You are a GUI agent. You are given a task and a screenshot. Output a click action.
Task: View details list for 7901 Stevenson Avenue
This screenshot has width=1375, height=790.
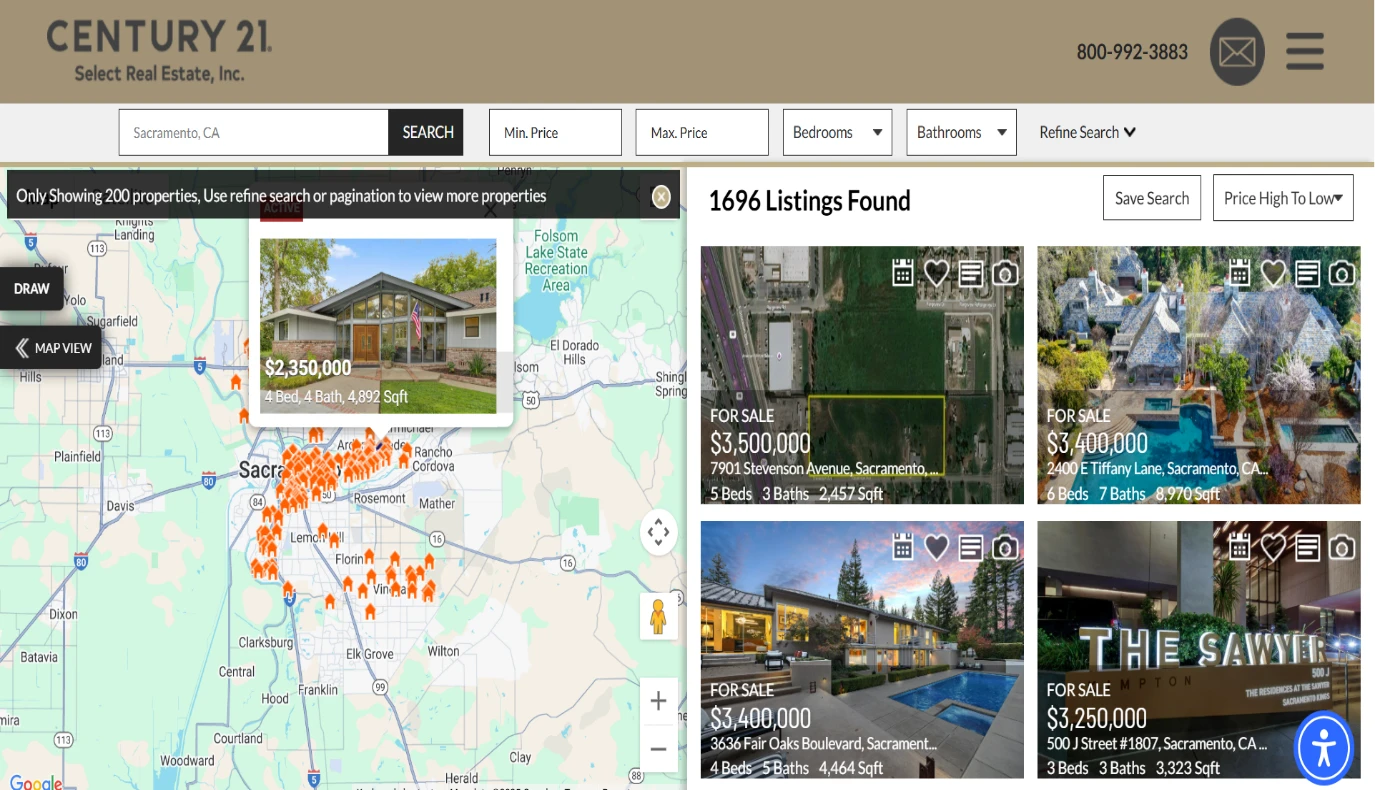coord(971,272)
